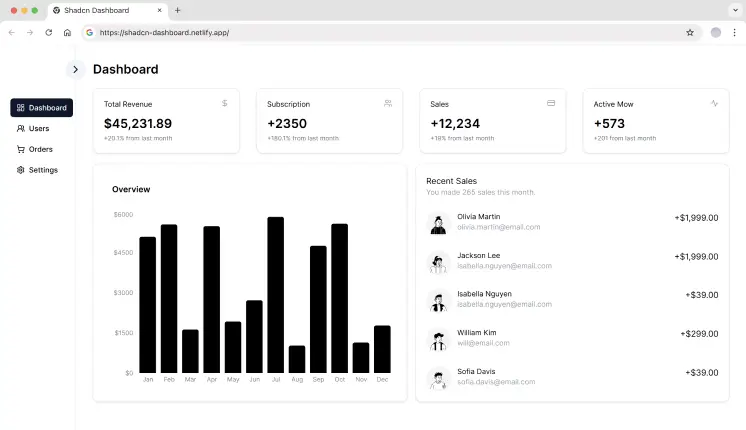The height and width of the screenshot is (430, 746).
Task: Click the users icon on Subscription card
Action: coord(388,103)
